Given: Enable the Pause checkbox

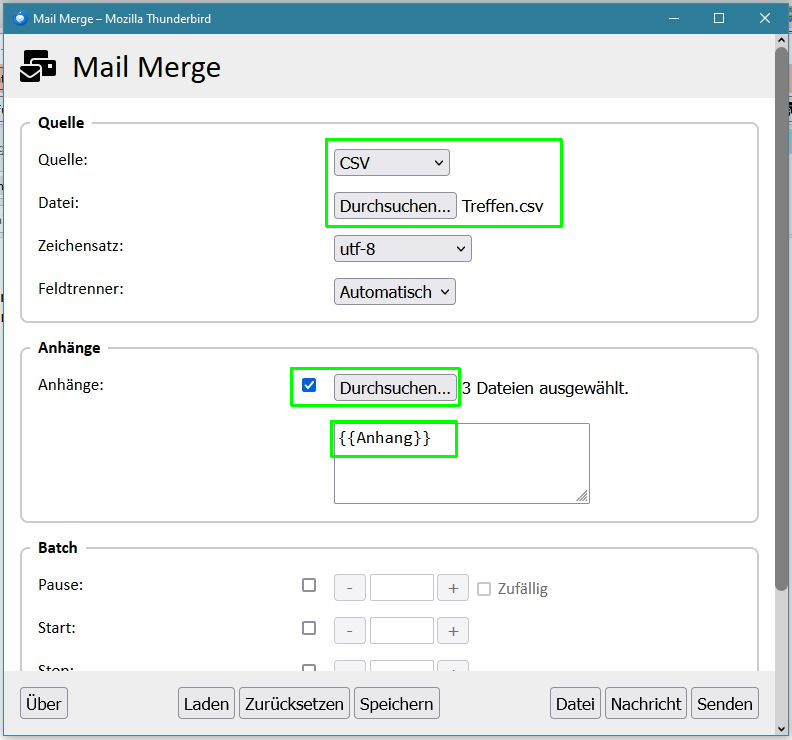Looking at the screenshot, I should pos(309,586).
